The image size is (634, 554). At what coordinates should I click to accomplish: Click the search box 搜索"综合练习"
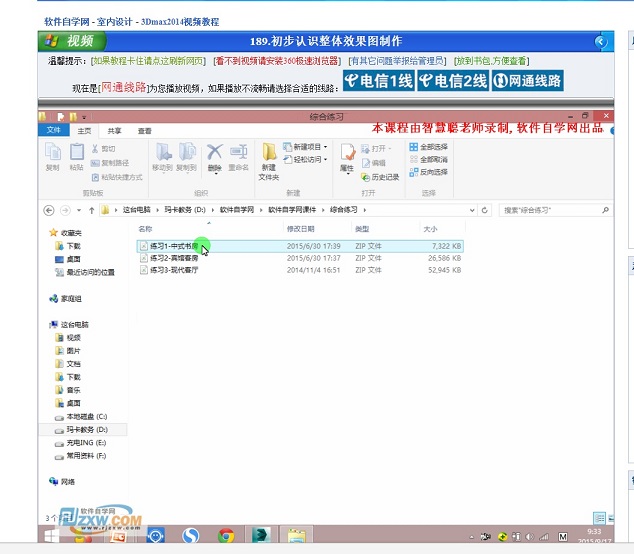coord(556,210)
